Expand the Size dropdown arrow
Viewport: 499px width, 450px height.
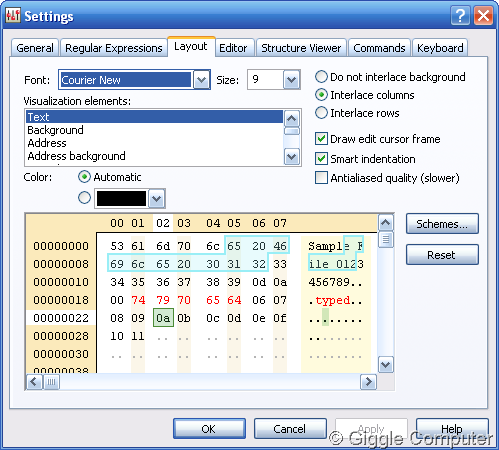tap(291, 80)
